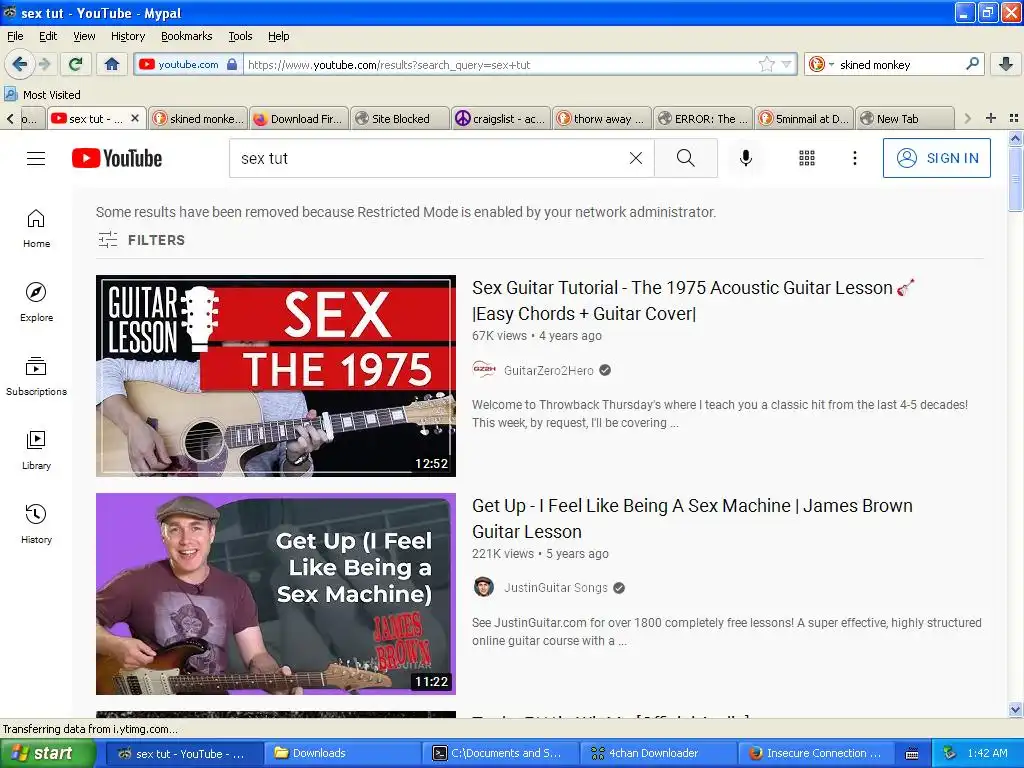Open the History menu
This screenshot has height=768, width=1024.
pyautogui.click(x=127, y=36)
